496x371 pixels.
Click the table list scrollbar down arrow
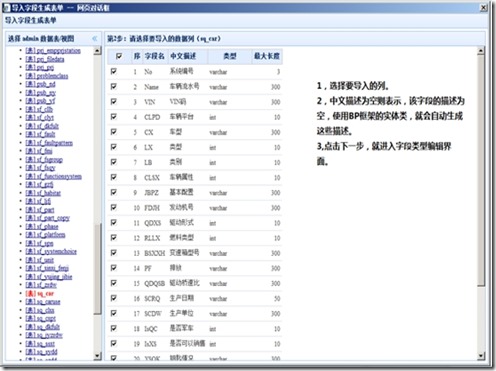tap(97, 356)
